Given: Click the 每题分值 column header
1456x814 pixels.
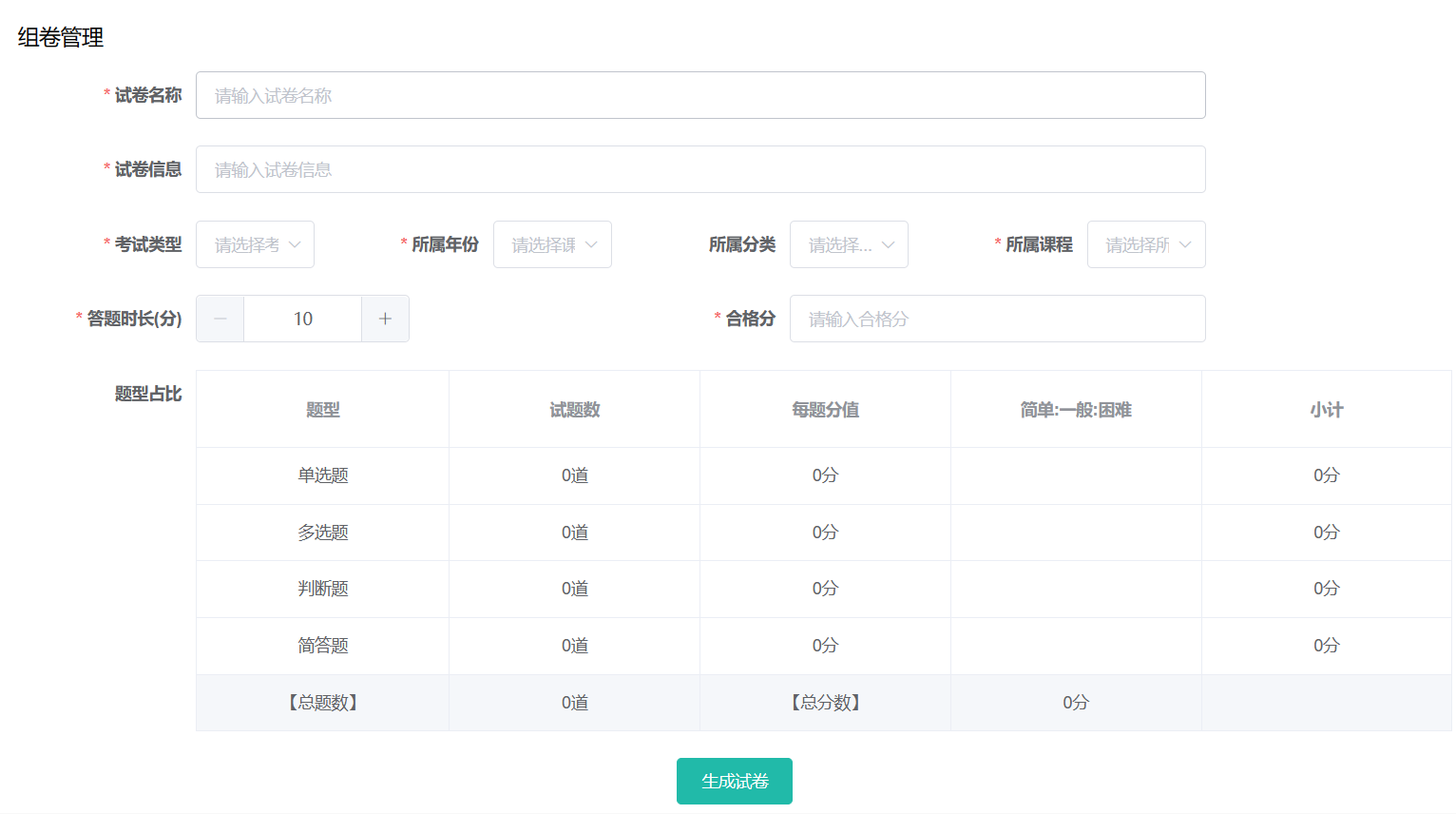Looking at the screenshot, I should (825, 410).
